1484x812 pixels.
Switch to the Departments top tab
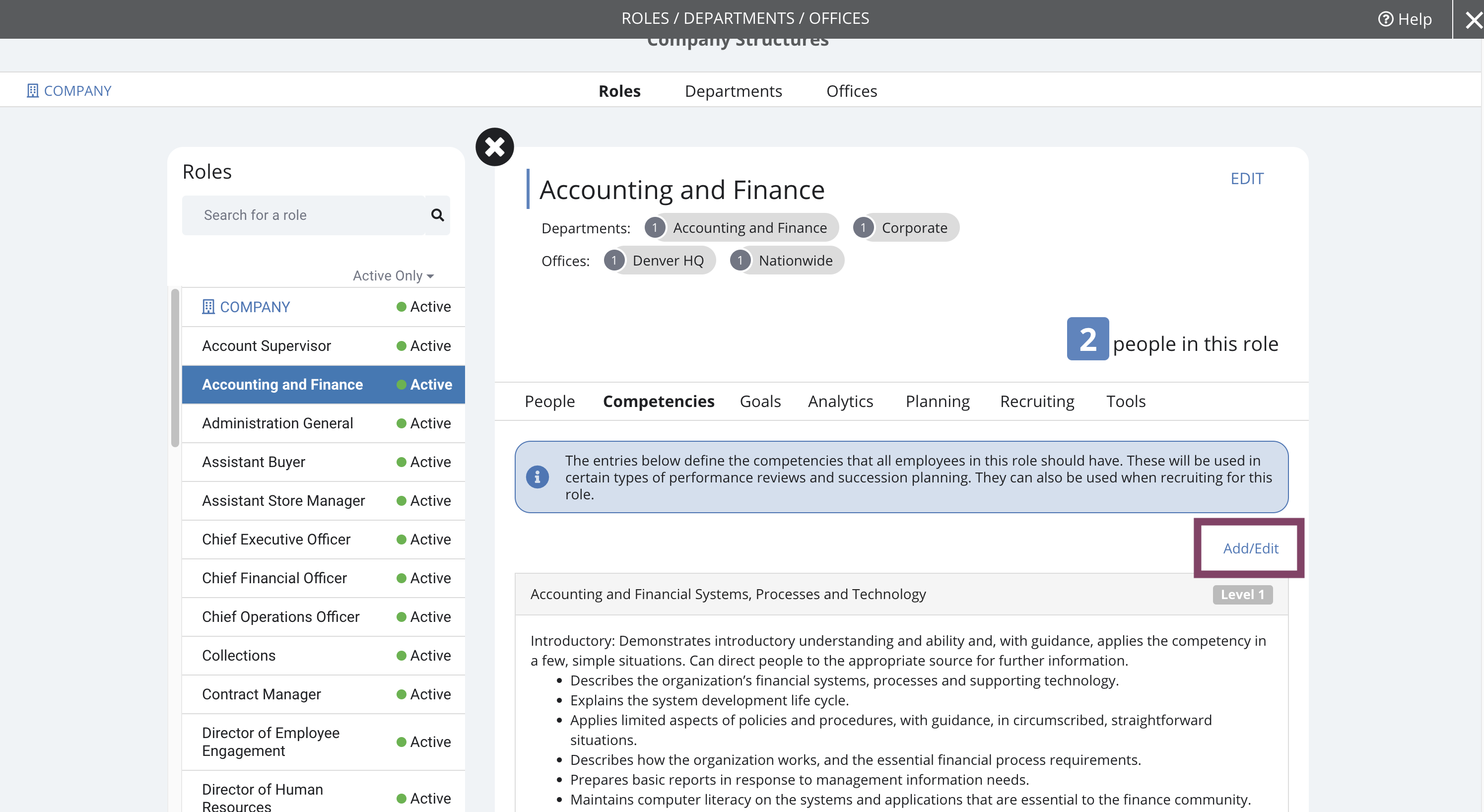(x=733, y=91)
